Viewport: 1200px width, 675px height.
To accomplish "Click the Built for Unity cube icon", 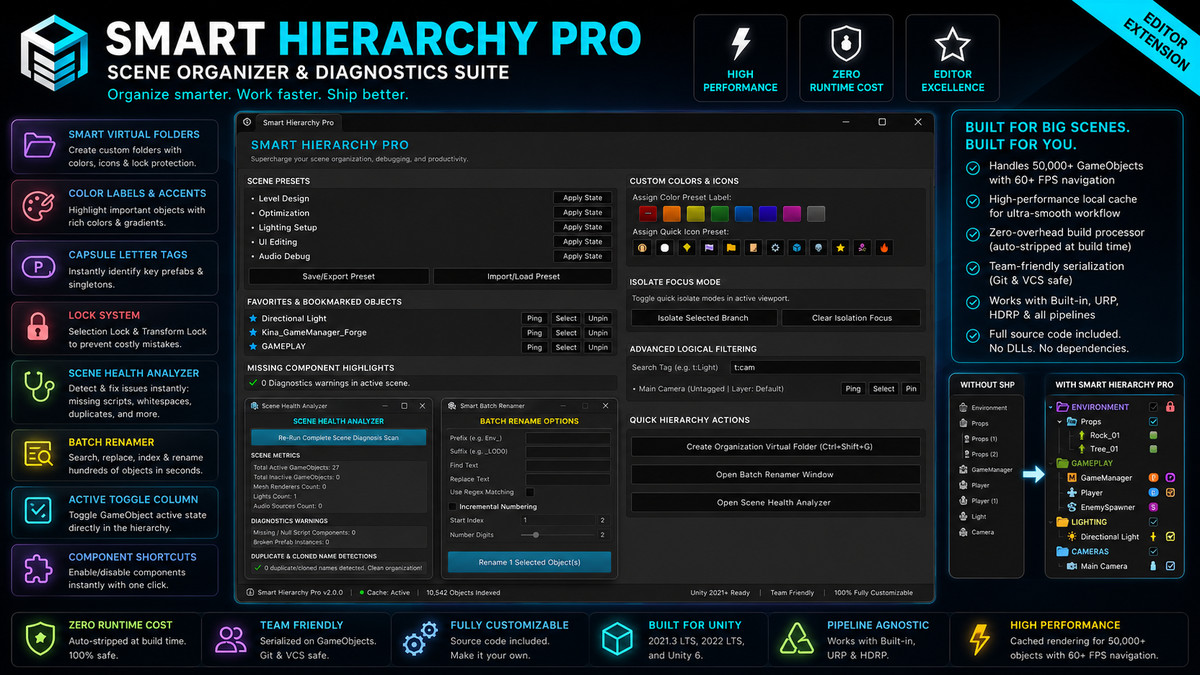I will point(619,639).
